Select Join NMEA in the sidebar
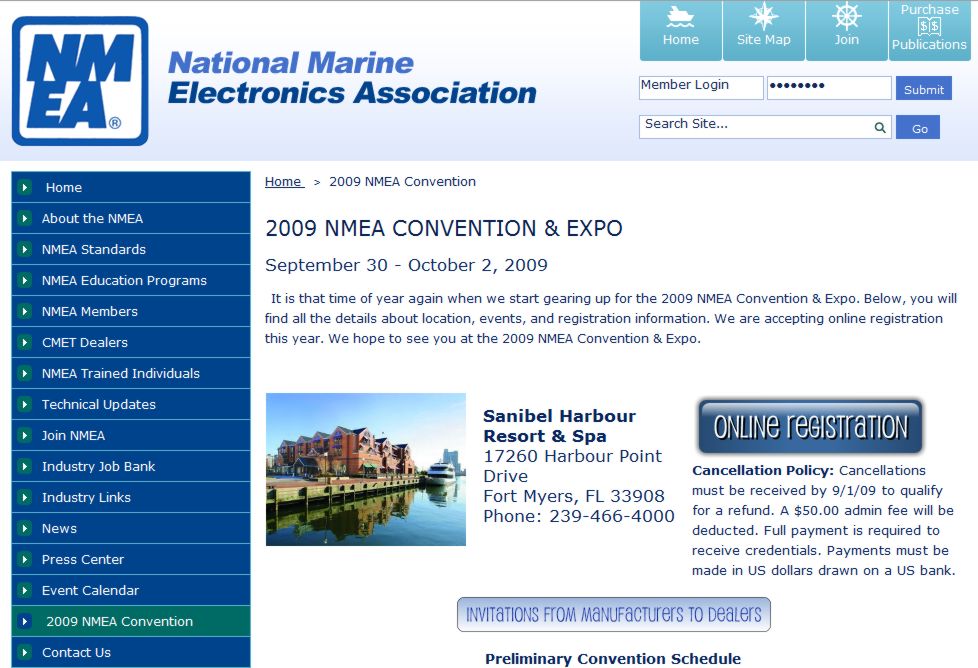 click(131, 435)
